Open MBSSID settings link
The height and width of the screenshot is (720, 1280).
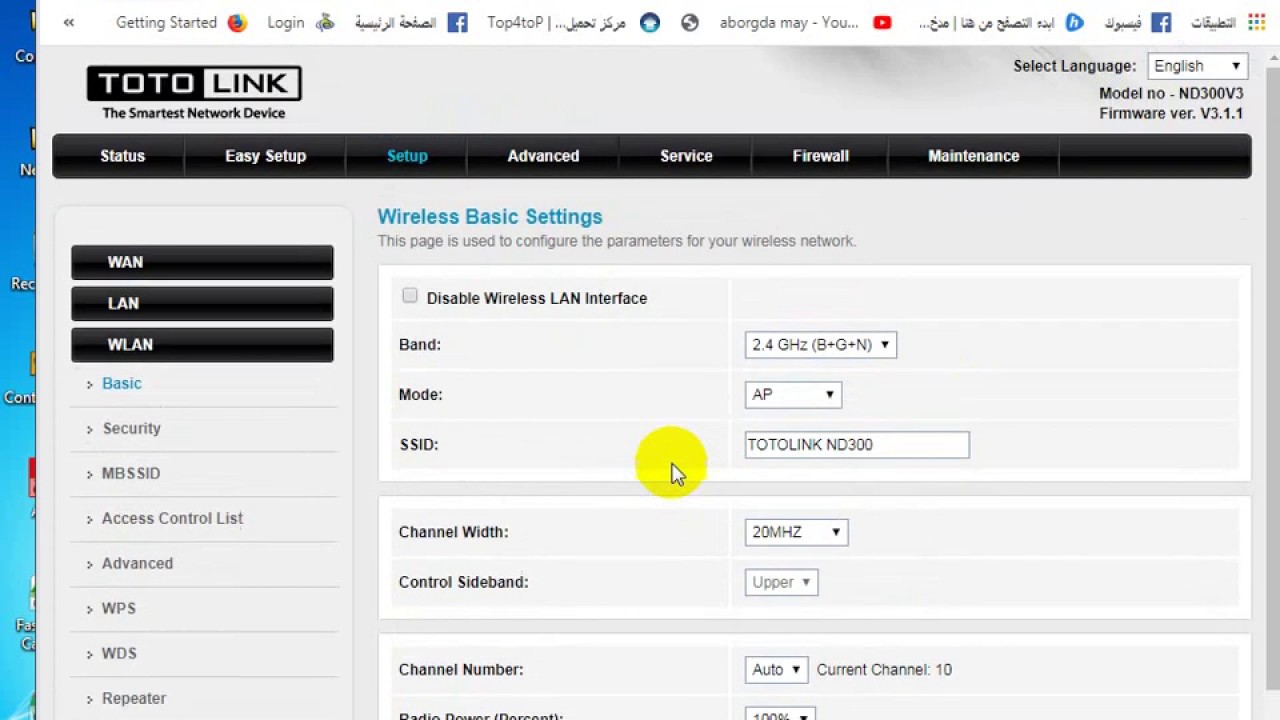[131, 474]
